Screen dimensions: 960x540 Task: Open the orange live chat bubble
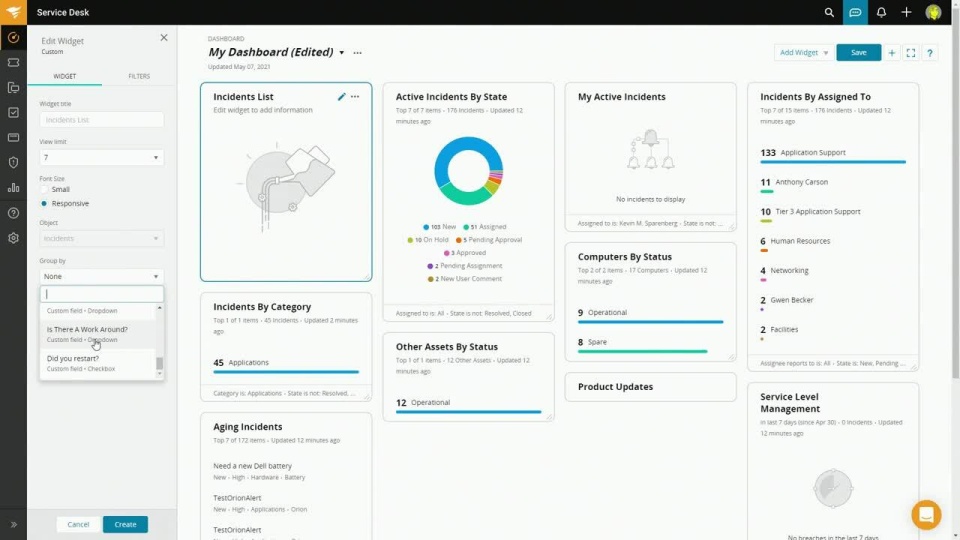coord(926,515)
